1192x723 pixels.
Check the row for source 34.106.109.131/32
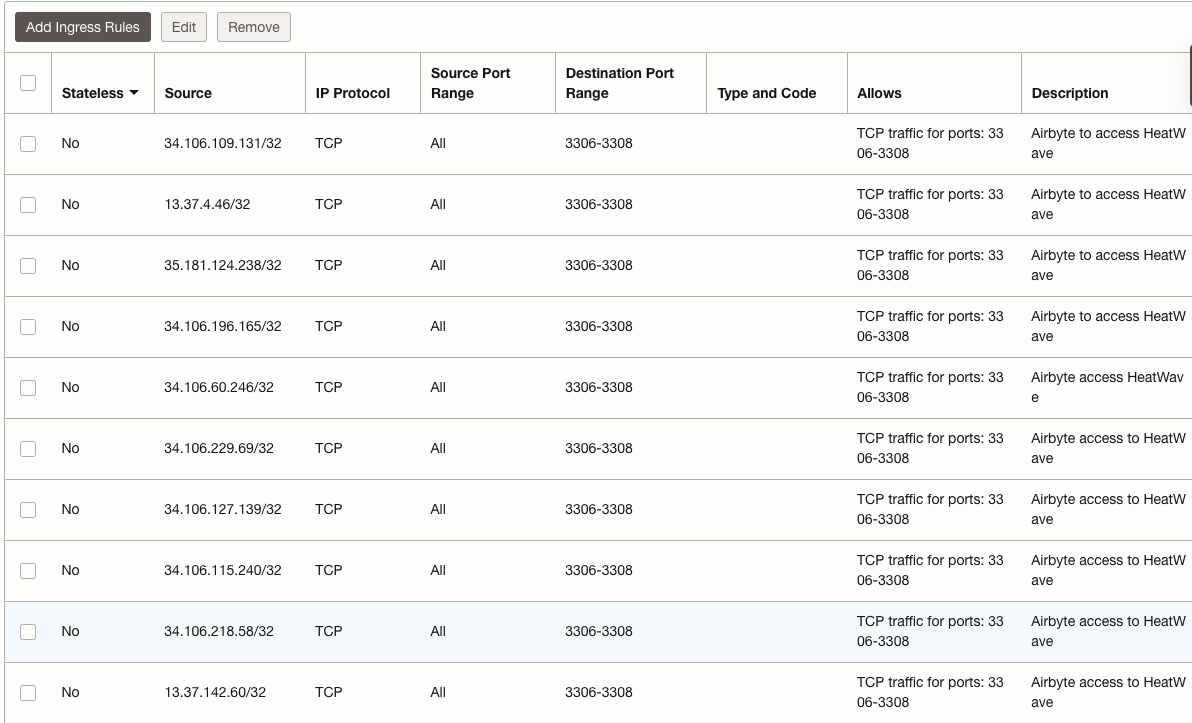[x=28, y=143]
